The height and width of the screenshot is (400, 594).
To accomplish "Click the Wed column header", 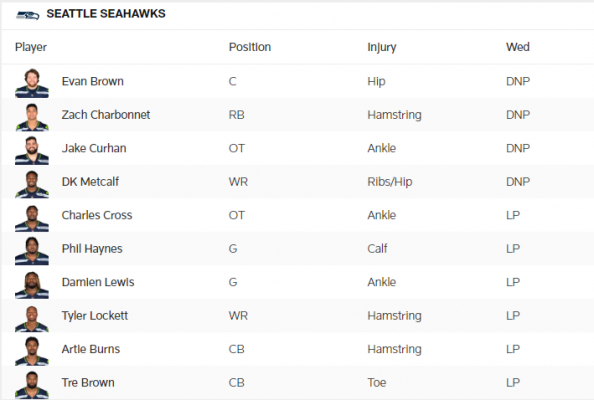I will 517,47.
